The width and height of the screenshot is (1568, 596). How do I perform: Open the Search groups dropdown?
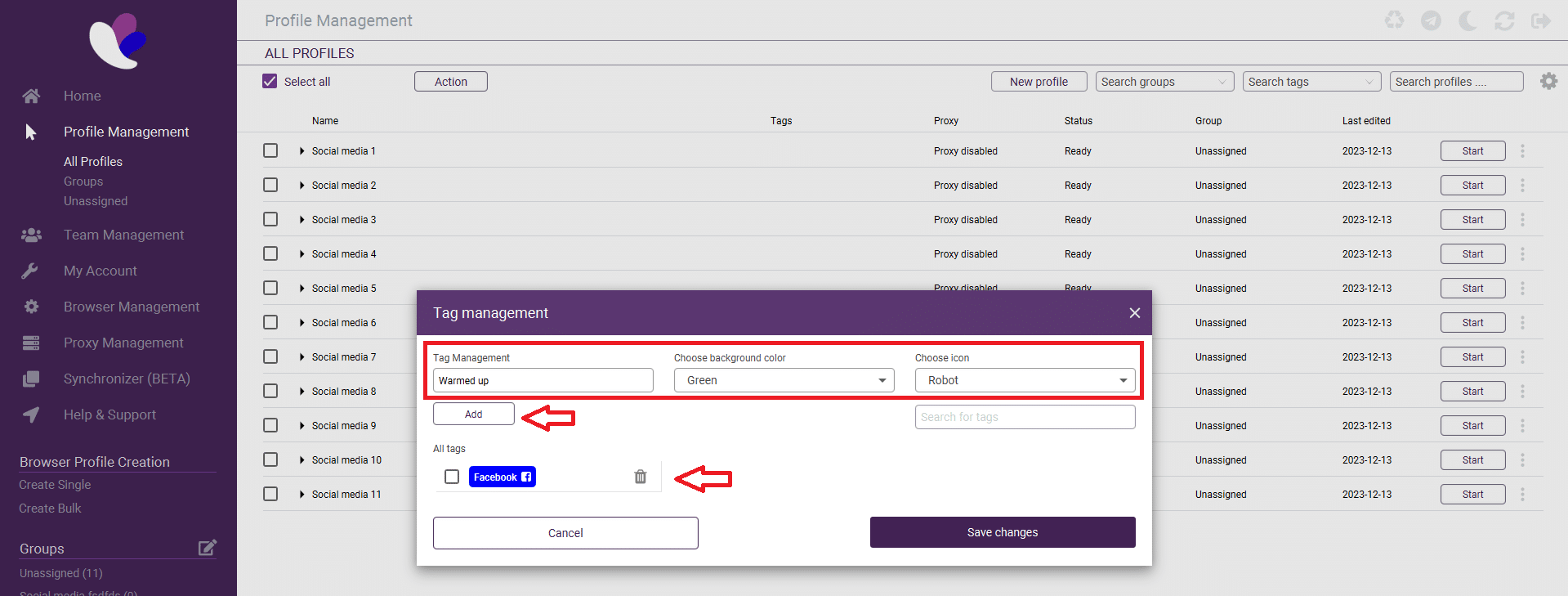click(x=1164, y=82)
